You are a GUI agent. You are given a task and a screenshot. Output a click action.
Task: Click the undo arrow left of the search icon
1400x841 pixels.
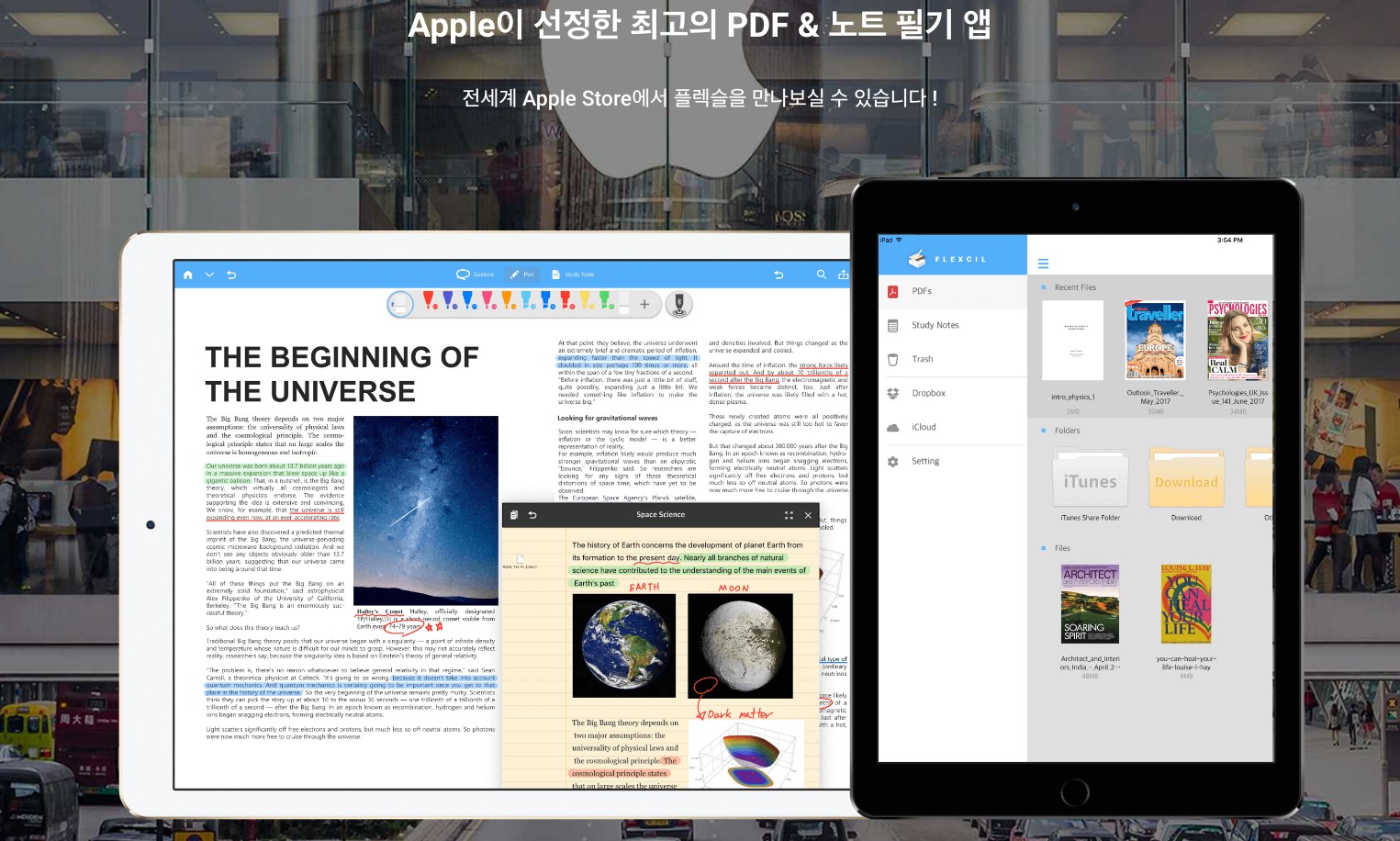click(778, 275)
